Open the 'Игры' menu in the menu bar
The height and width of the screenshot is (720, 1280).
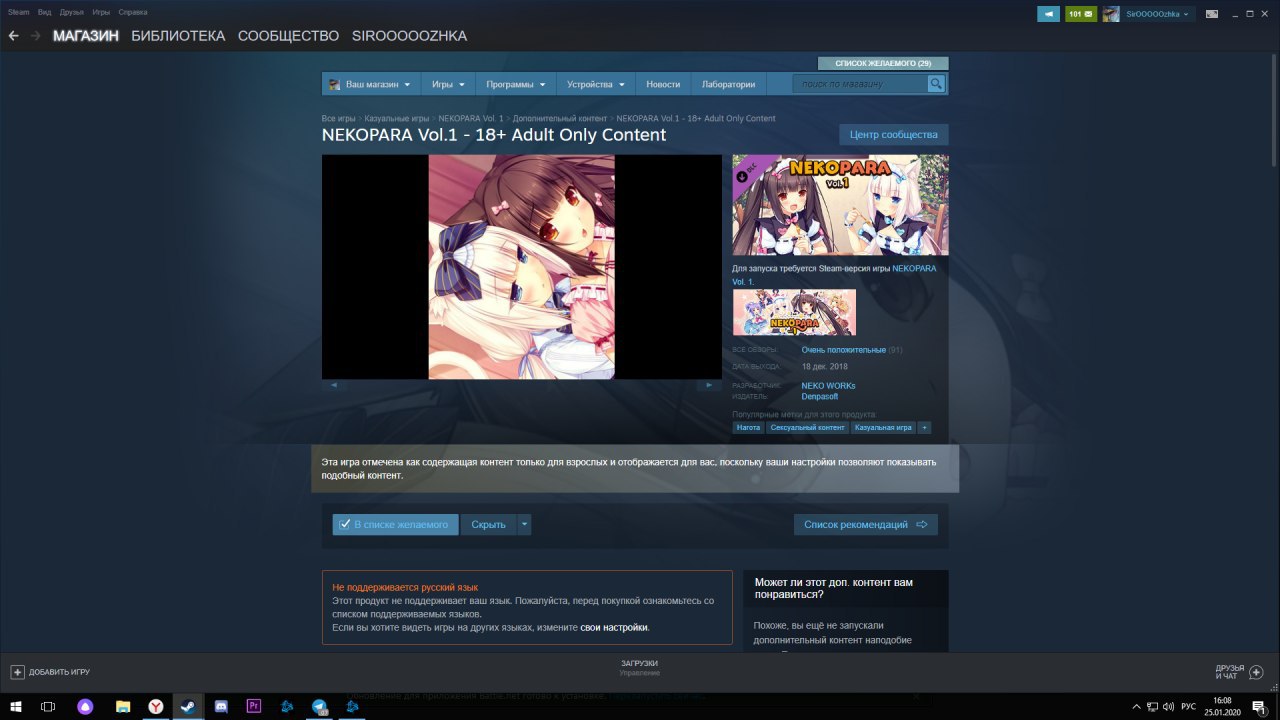pyautogui.click(x=101, y=12)
